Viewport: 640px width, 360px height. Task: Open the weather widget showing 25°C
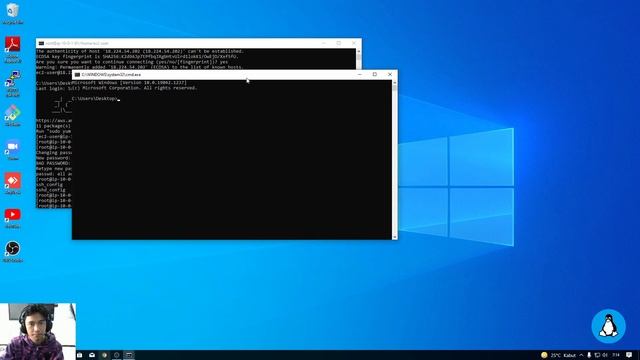pos(558,355)
